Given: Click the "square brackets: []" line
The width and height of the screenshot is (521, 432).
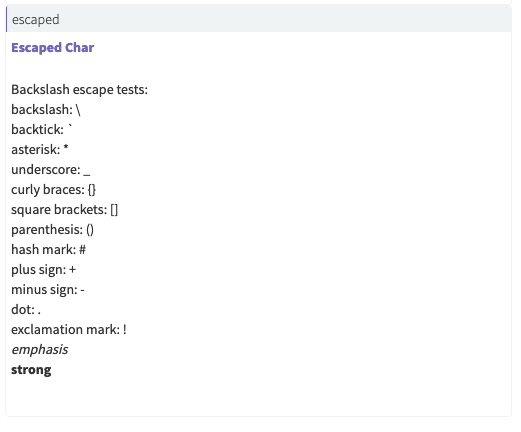Looking at the screenshot, I should tap(65, 210).
